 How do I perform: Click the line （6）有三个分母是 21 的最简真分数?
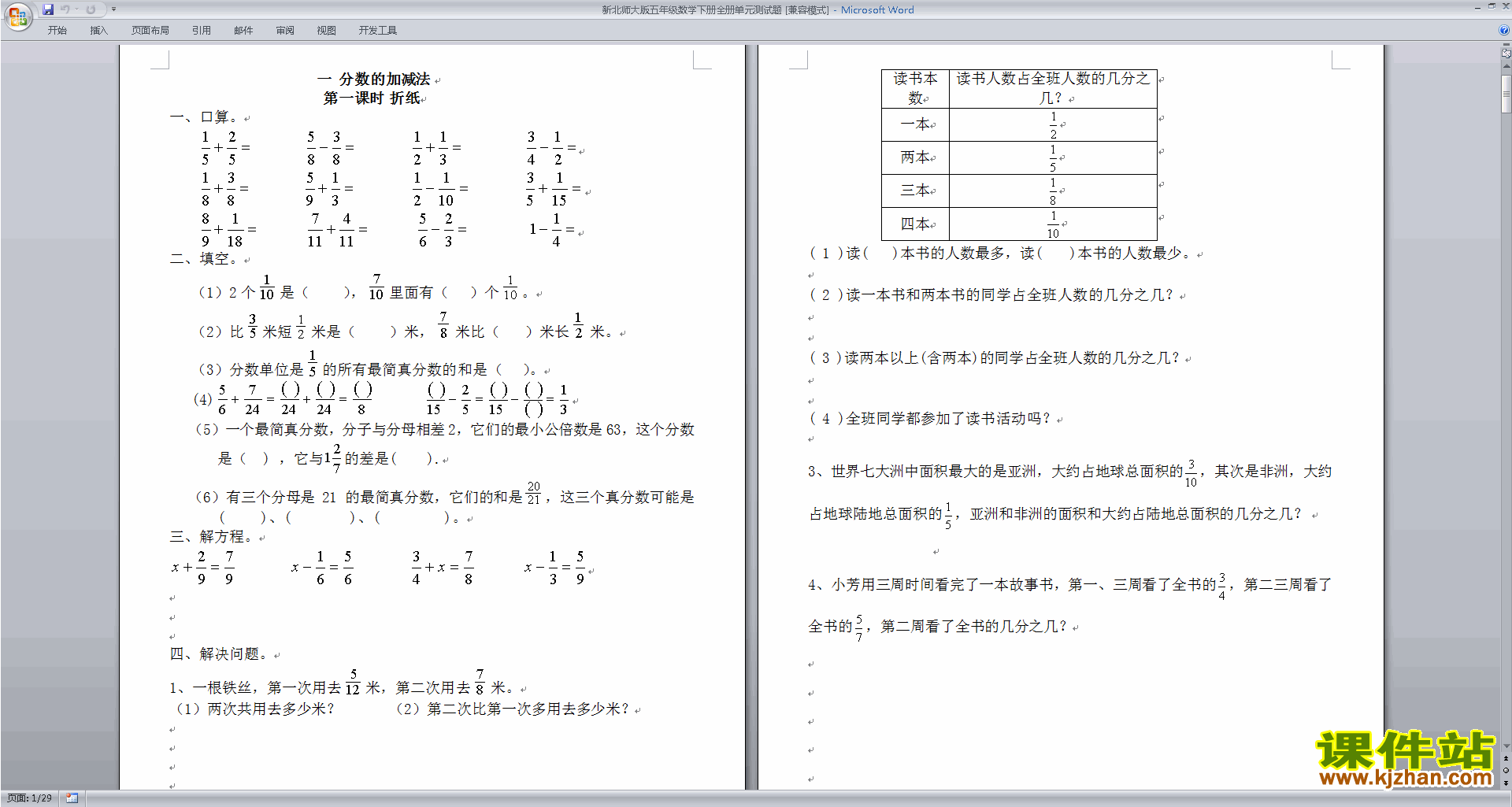[x=444, y=496]
